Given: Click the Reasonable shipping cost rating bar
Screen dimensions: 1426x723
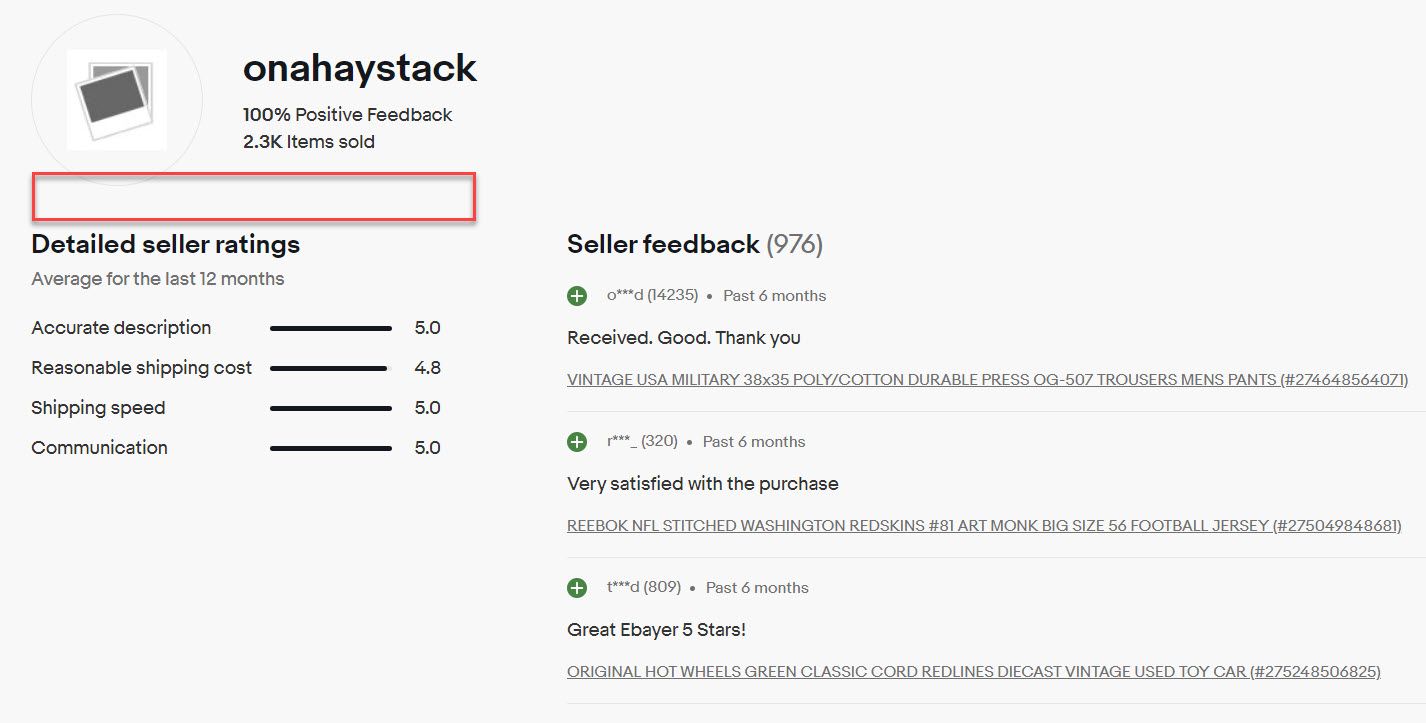Looking at the screenshot, I should click(x=329, y=368).
